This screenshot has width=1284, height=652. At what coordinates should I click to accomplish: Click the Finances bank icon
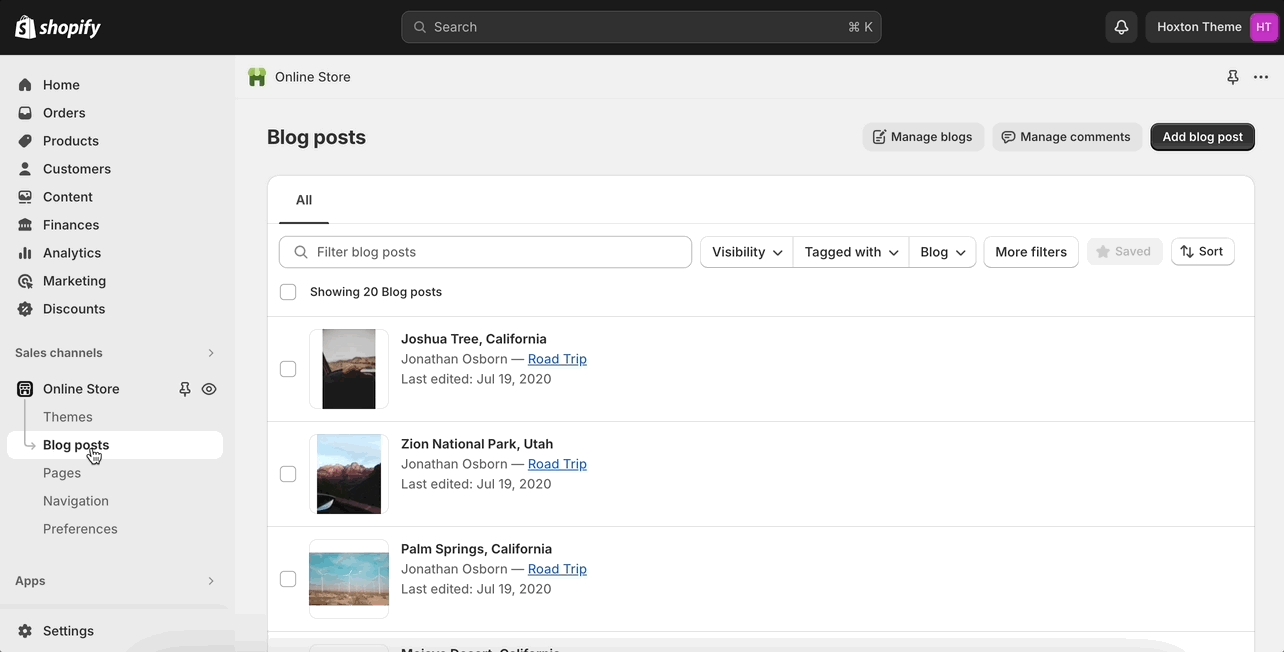click(x=25, y=225)
